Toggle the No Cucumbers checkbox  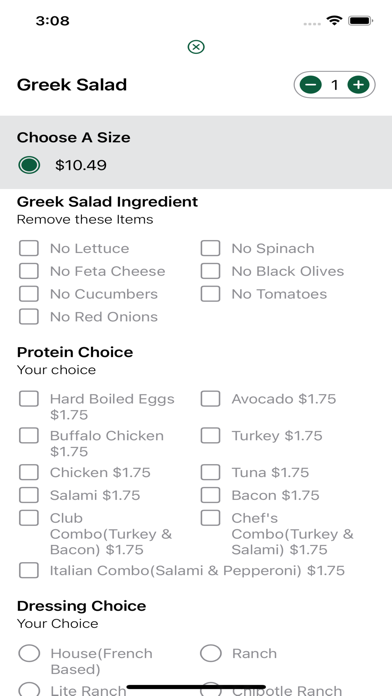29,294
